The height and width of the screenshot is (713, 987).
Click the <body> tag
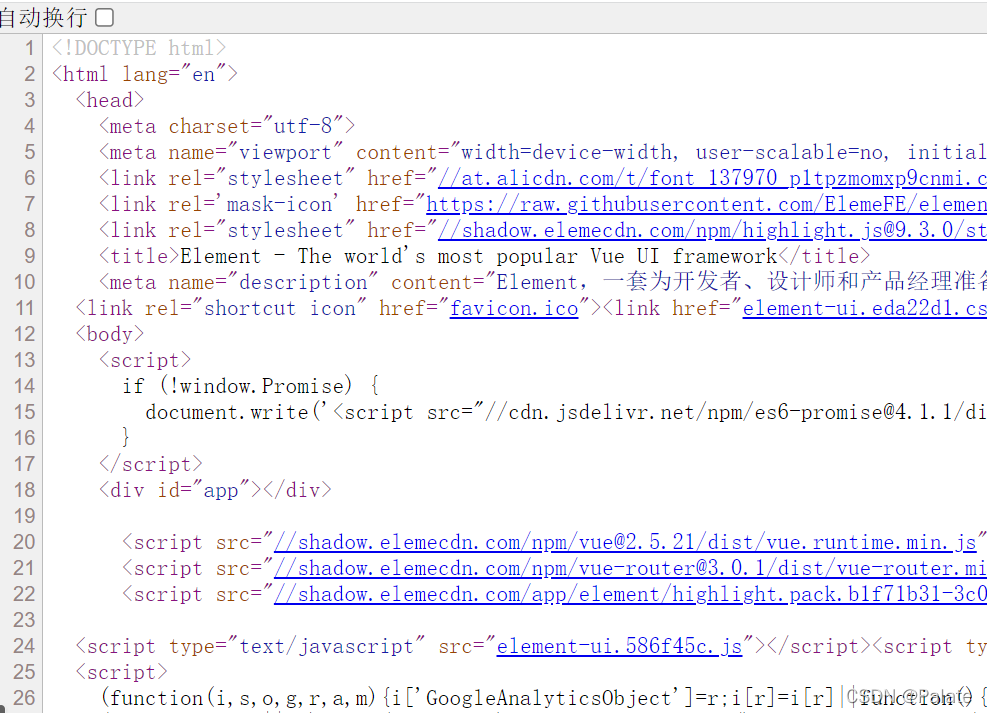tap(110, 334)
